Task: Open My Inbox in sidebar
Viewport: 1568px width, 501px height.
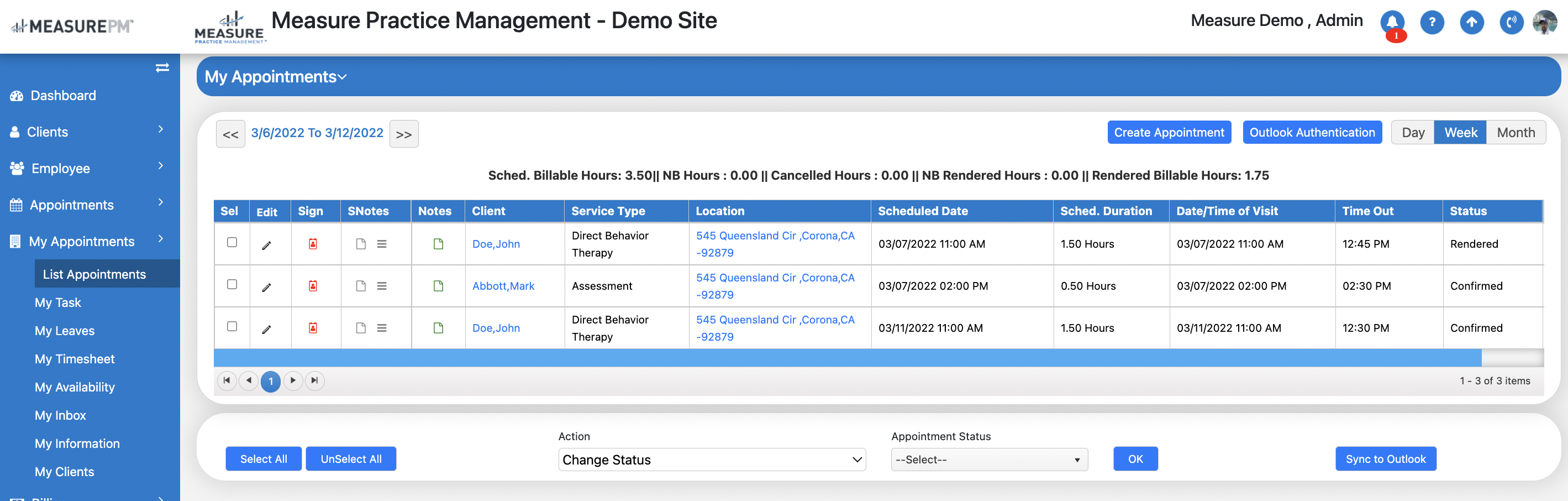Action: click(60, 416)
